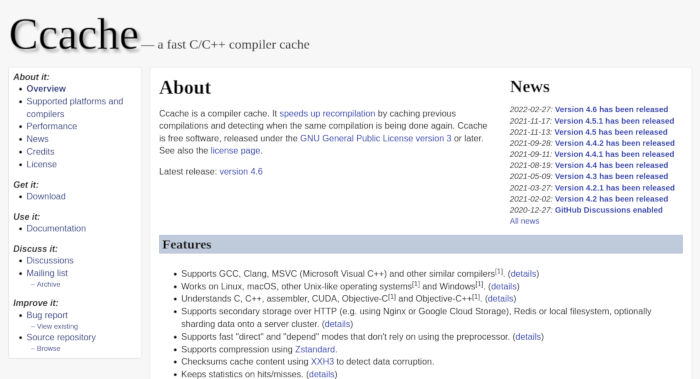Open Version 4.2.1 has been released news
The image size is (700, 379).
pos(615,188)
